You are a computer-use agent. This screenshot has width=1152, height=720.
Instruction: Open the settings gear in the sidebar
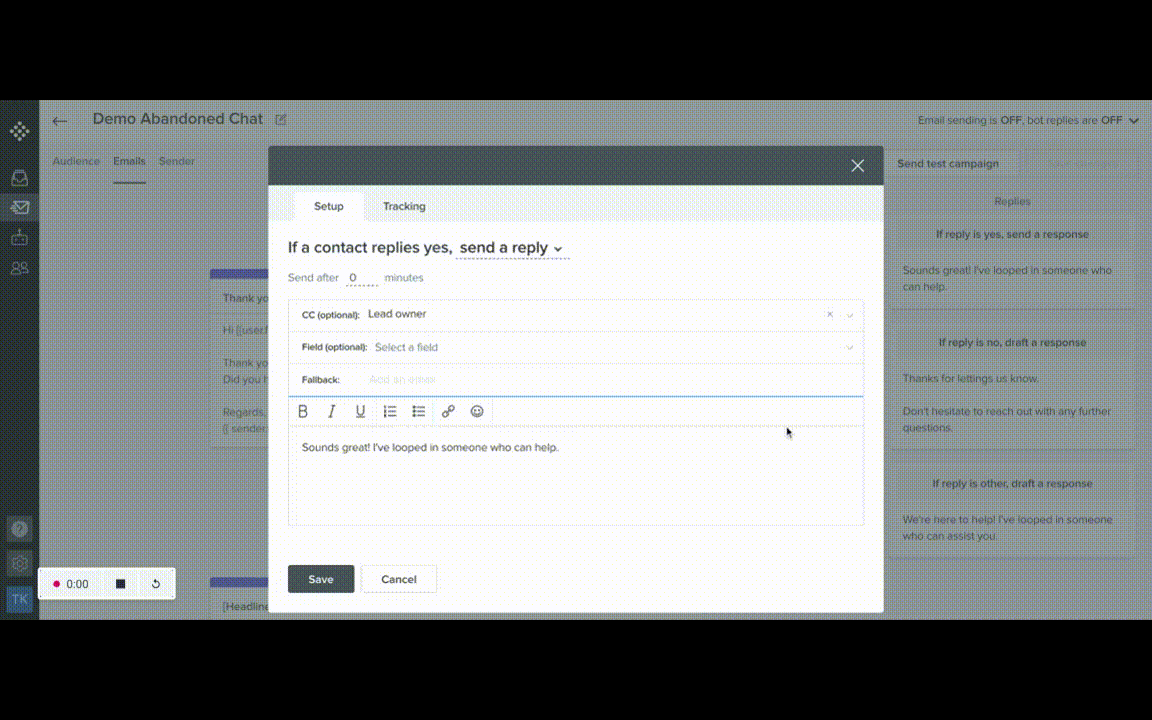coord(20,564)
